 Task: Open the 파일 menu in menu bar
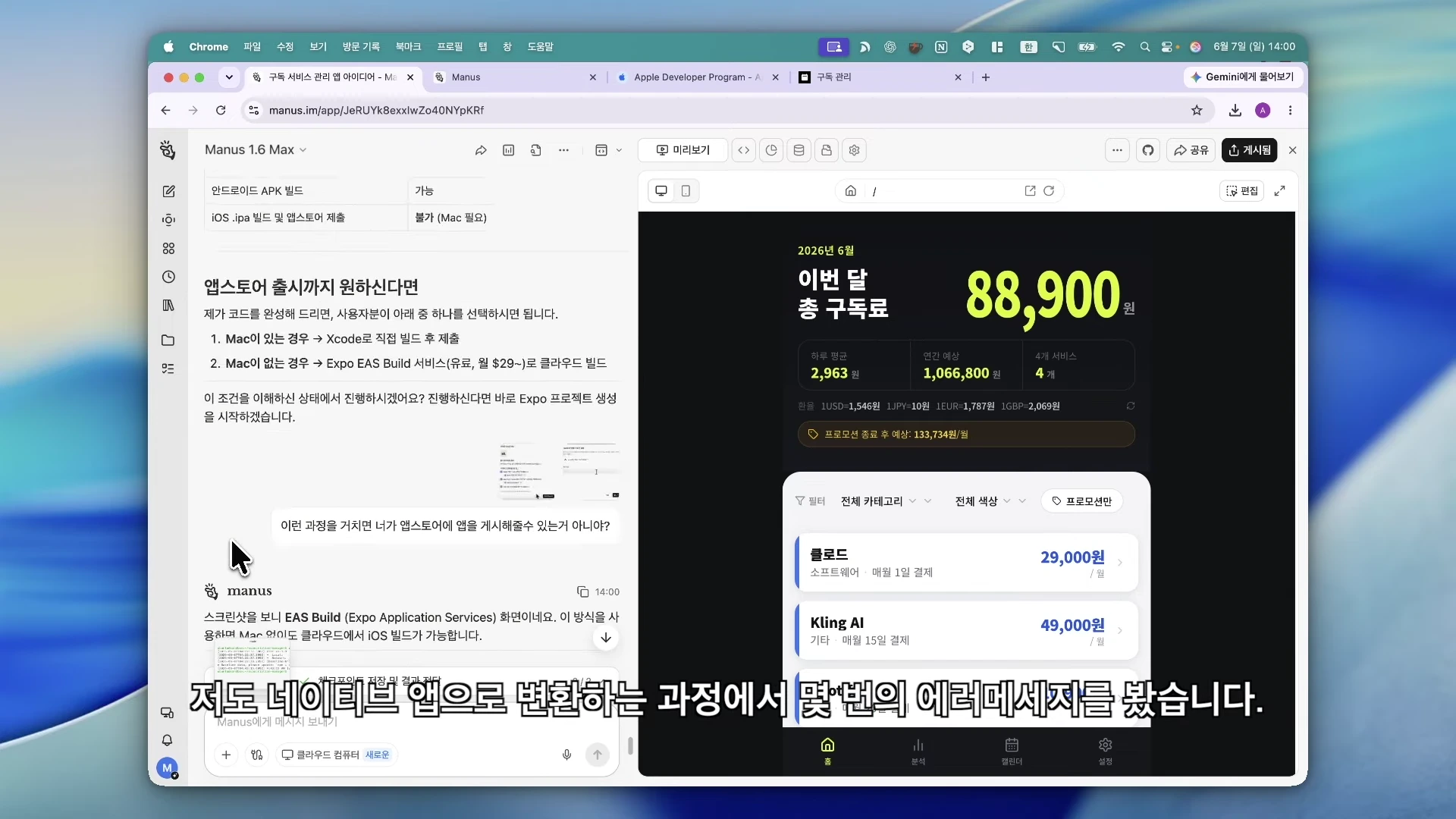(x=252, y=47)
